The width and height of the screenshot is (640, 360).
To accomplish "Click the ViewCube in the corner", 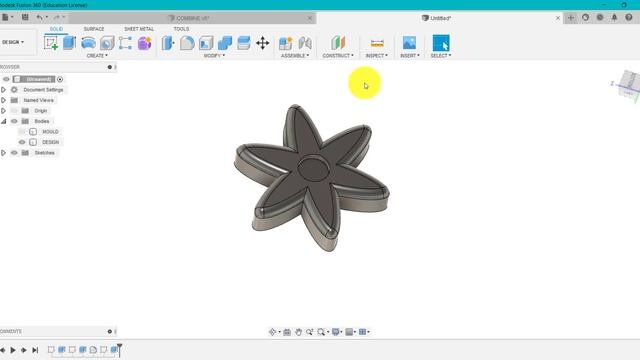I will pos(629,84).
